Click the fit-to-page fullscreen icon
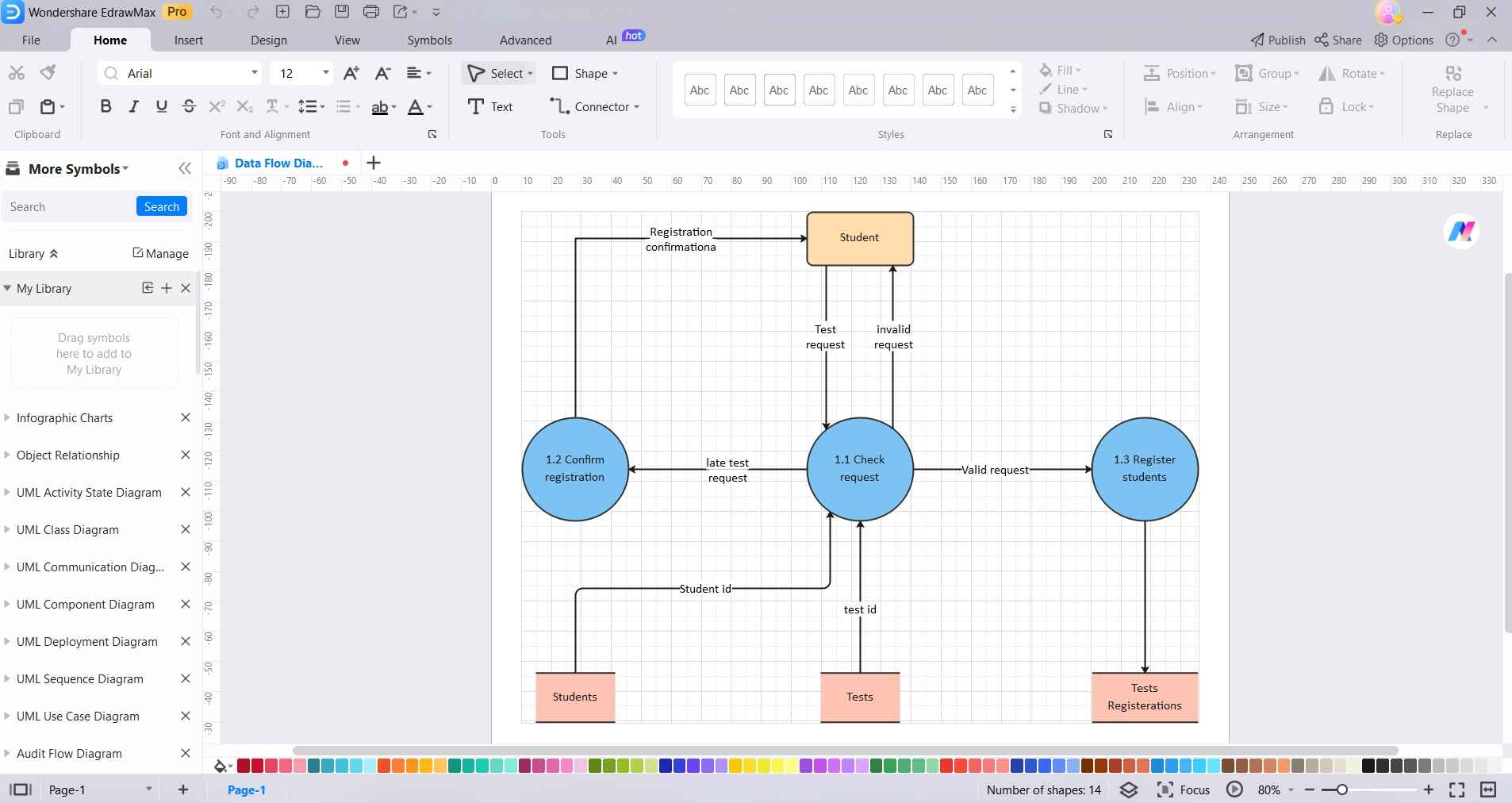Image resolution: width=1512 pixels, height=803 pixels. [x=1456, y=790]
